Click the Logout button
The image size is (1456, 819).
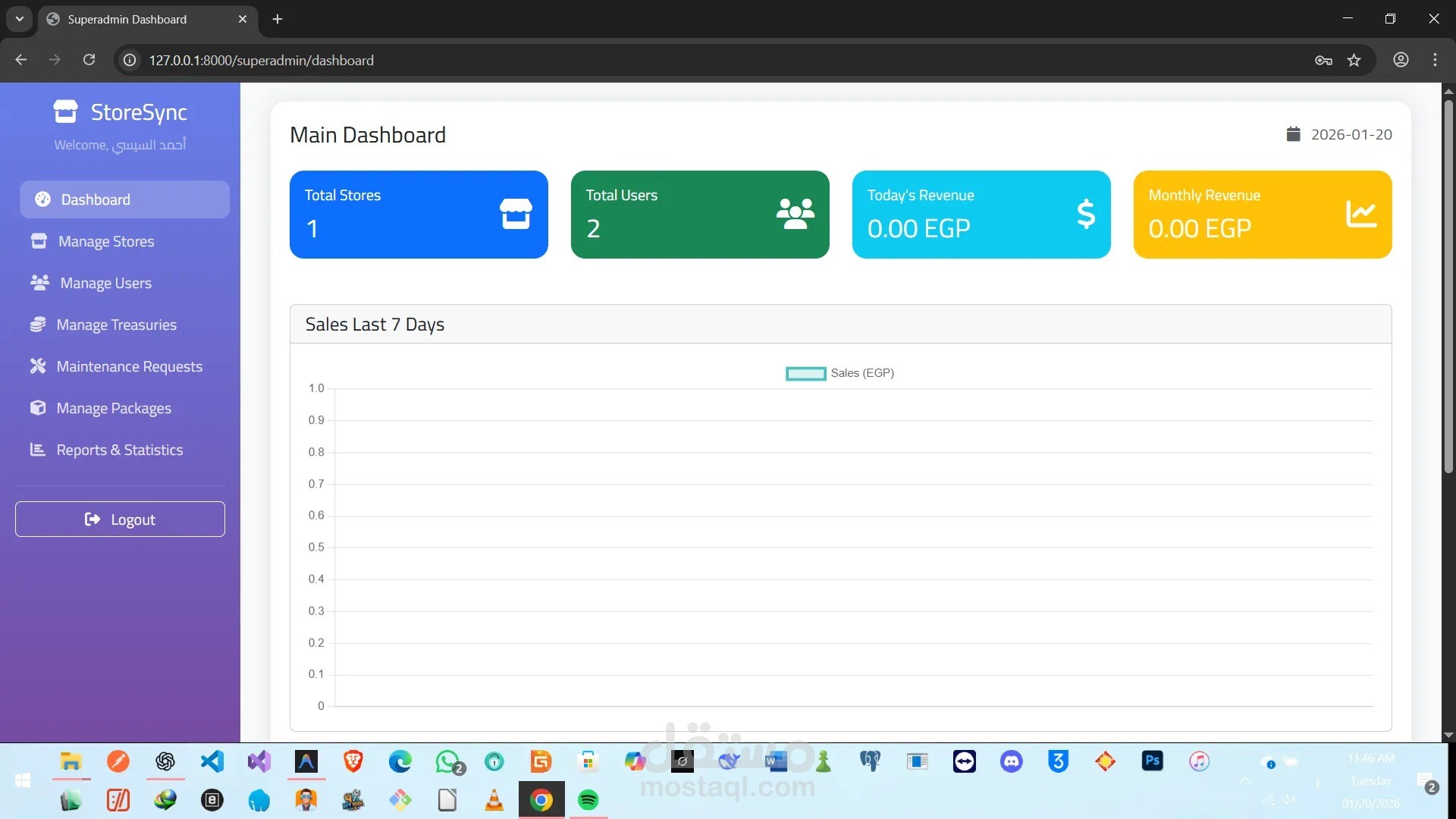[x=120, y=519]
